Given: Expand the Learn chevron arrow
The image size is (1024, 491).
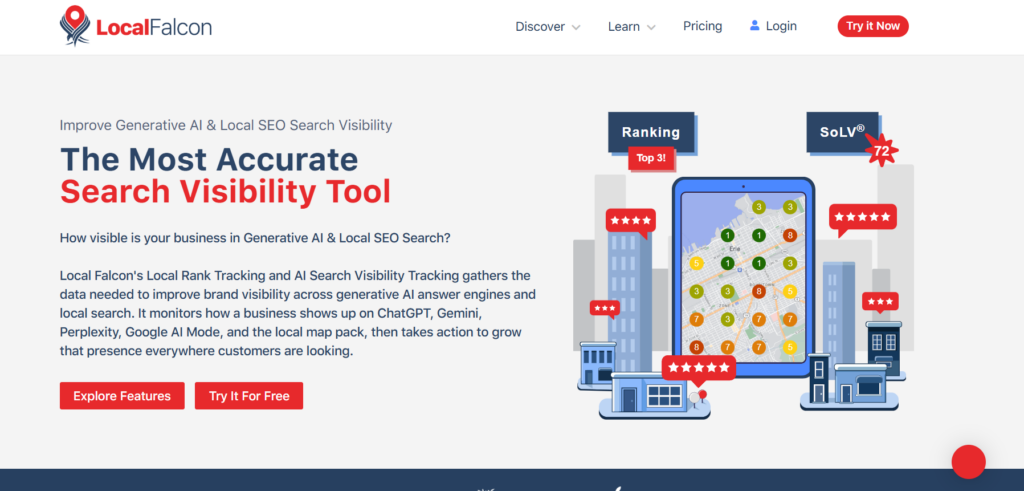Looking at the screenshot, I should point(651,27).
